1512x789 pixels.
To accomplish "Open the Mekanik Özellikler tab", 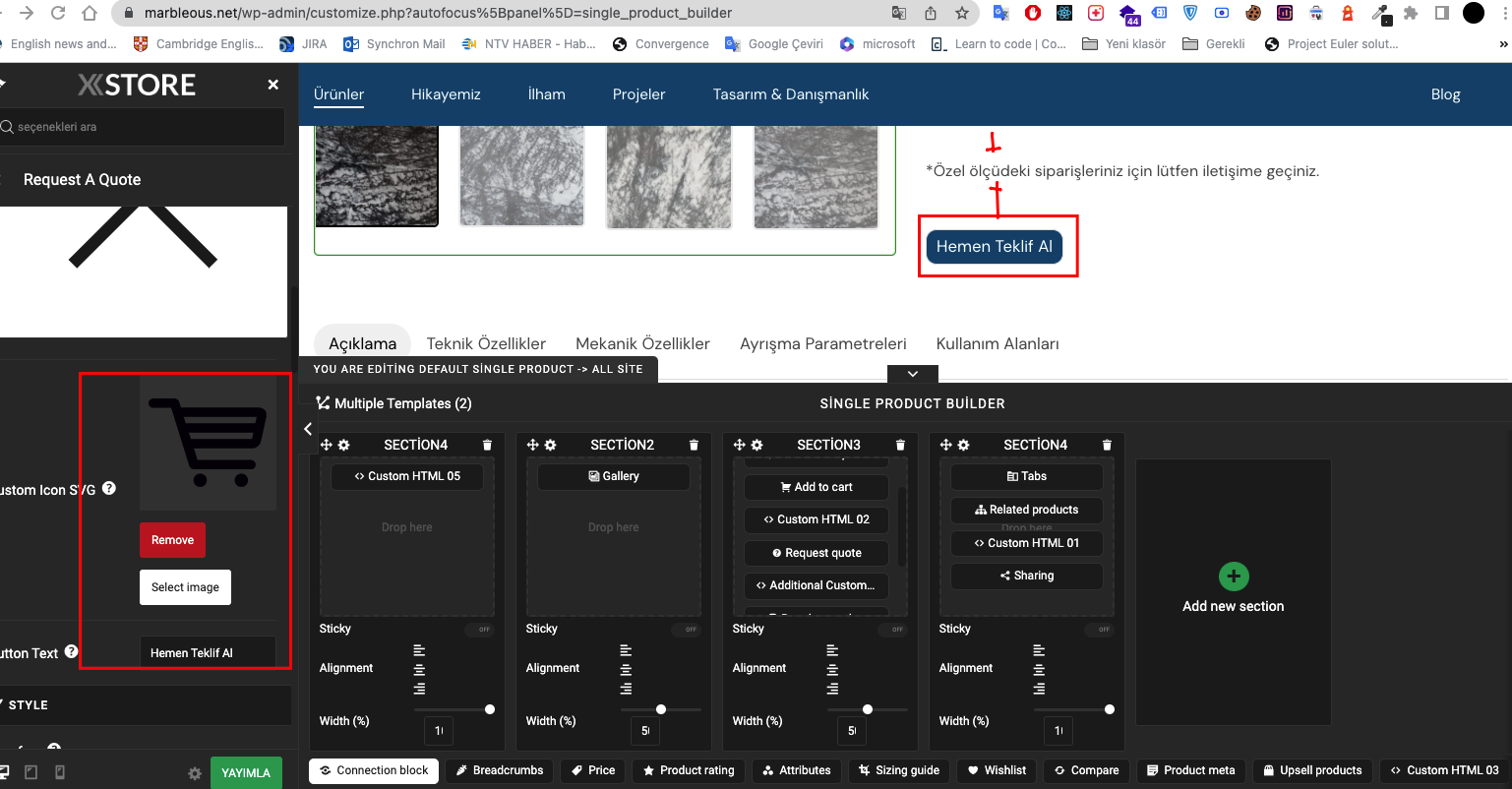I will (x=642, y=343).
